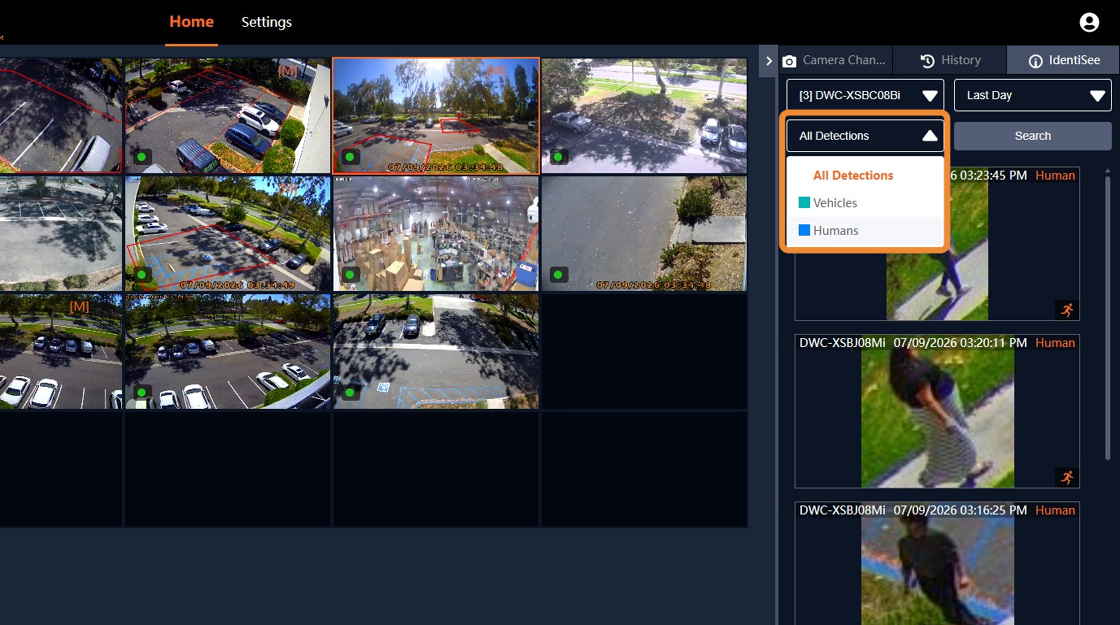Click running-person icon on 03:23:45 PM detection
The image size is (1120, 625).
coord(1066,310)
